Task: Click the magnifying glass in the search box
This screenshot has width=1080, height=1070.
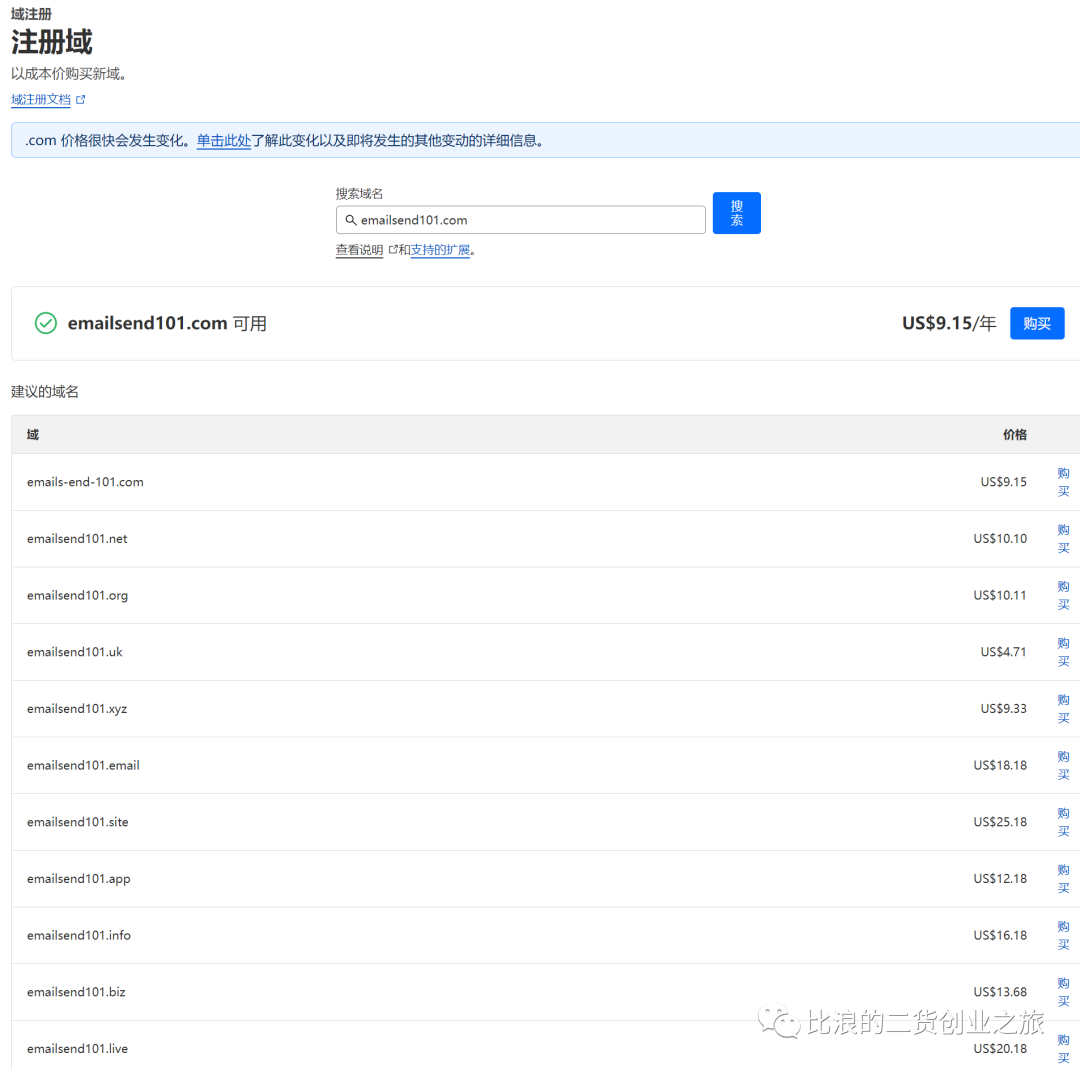Action: 352,219
